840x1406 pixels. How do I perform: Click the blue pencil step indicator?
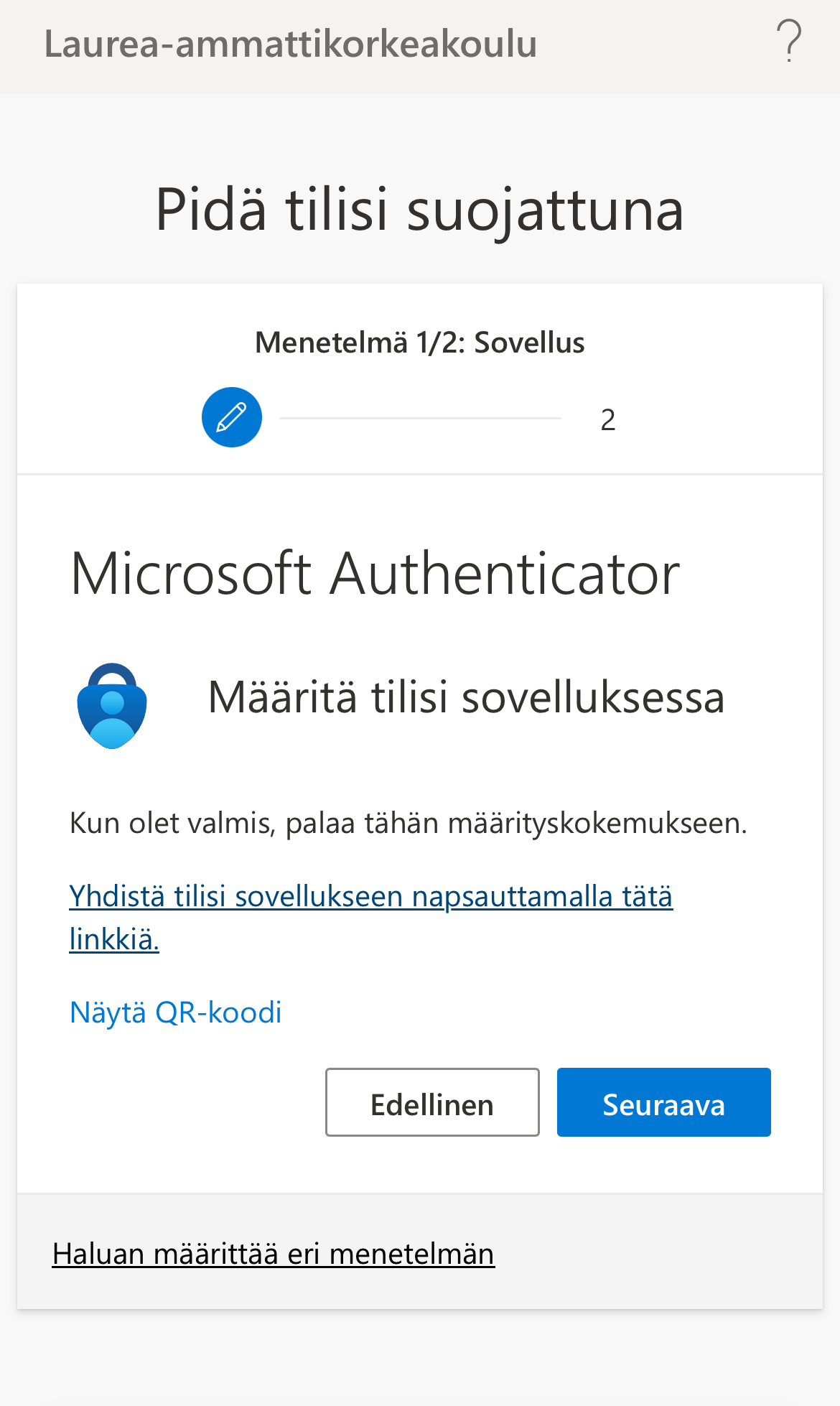232,417
